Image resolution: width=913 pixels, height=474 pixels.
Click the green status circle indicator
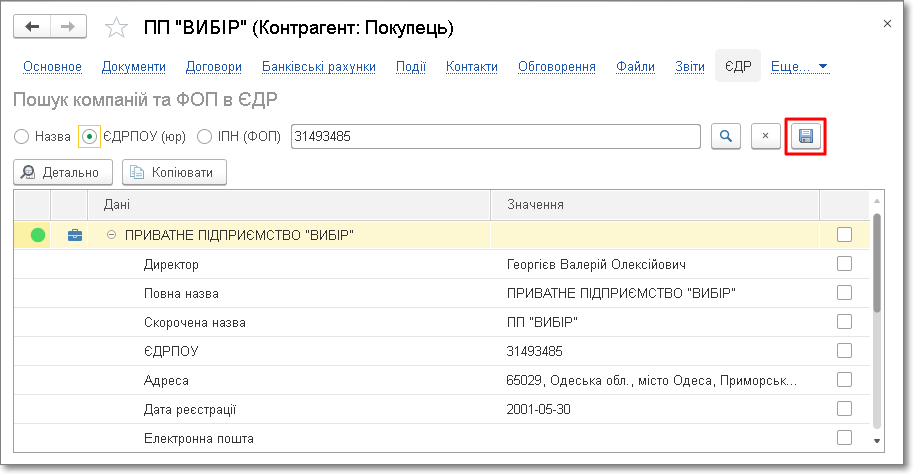point(38,235)
